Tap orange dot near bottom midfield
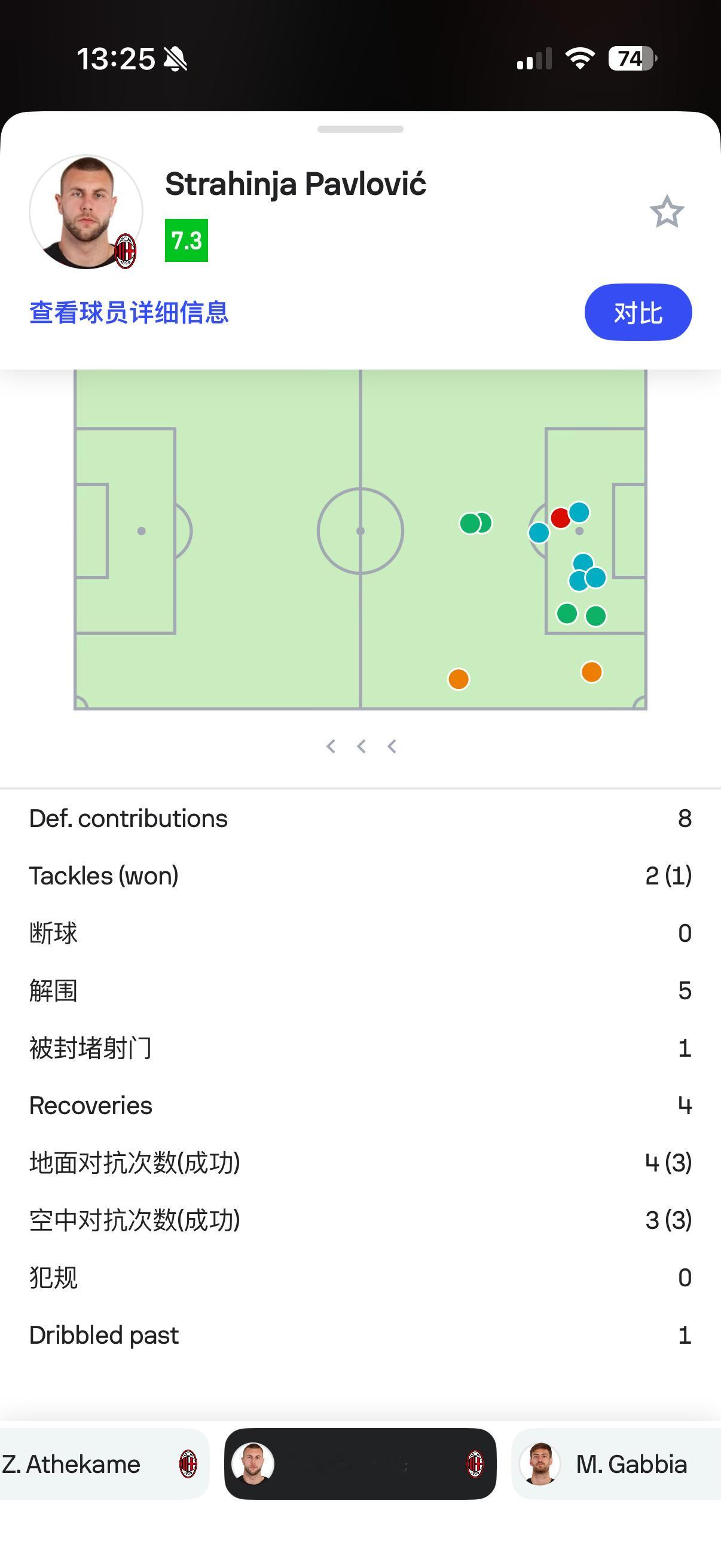 [458, 679]
